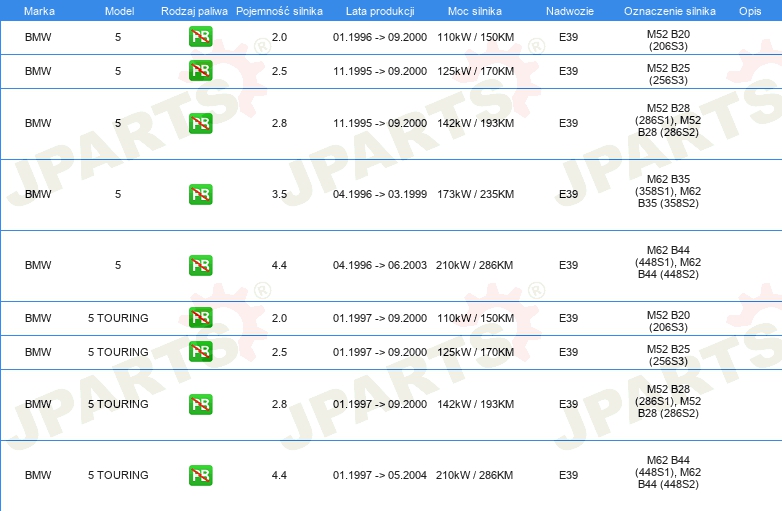Click BMW brand in the 3.5 row
The width and height of the screenshot is (782, 511).
[38, 194]
